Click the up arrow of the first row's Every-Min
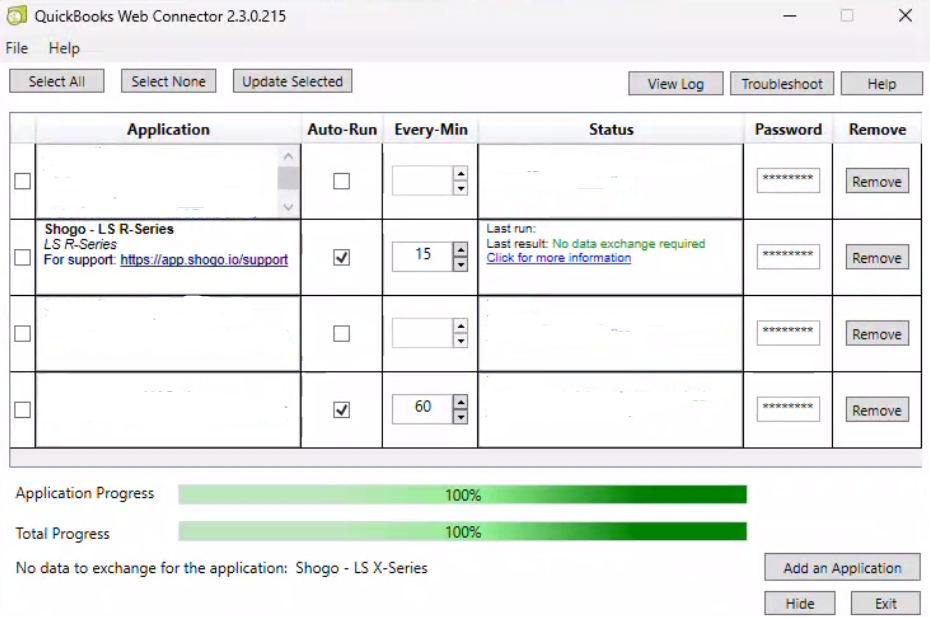 tap(461, 173)
